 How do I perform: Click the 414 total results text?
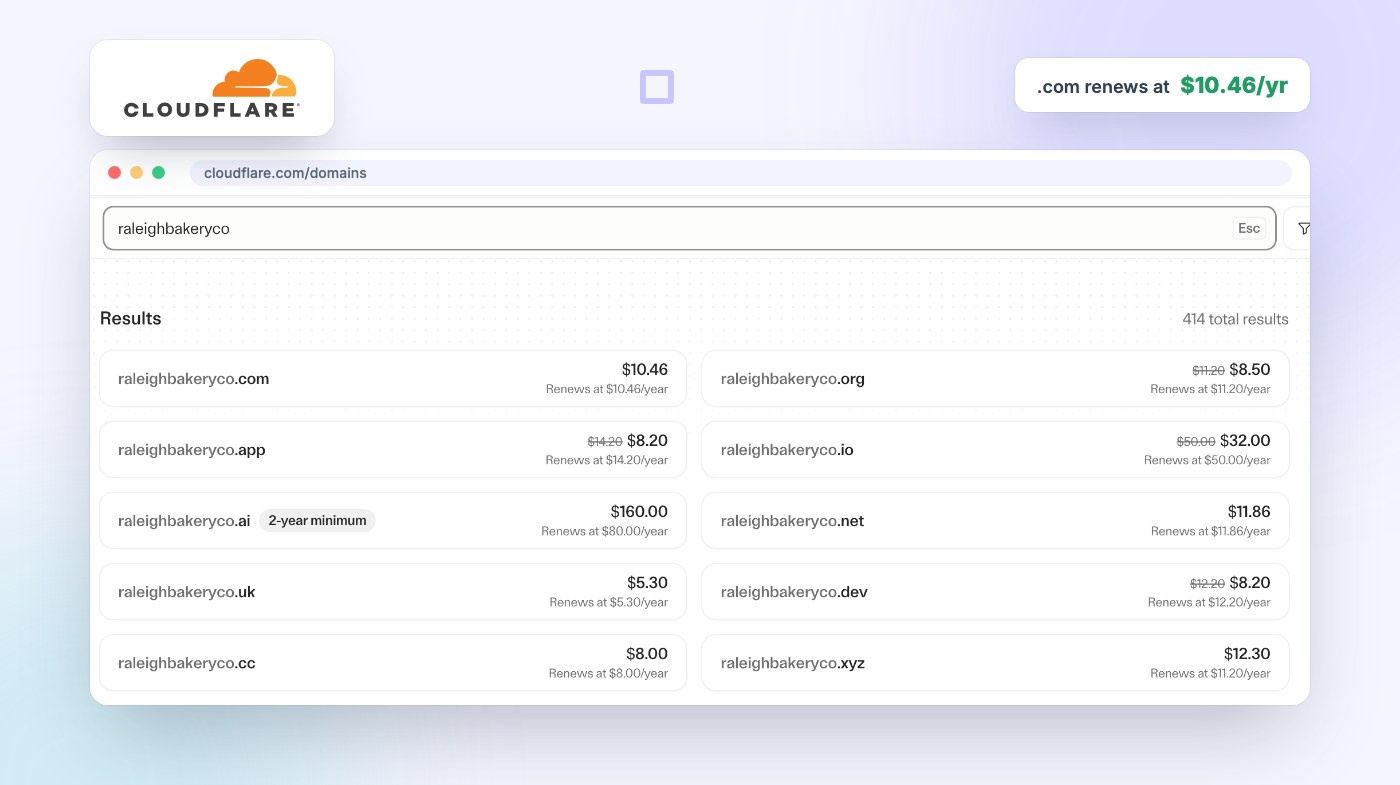[1235, 319]
